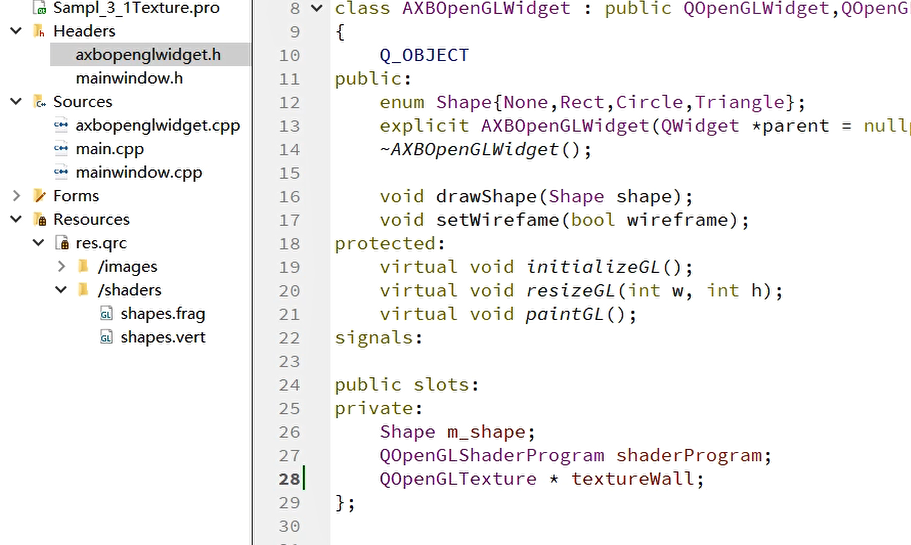Click the shaderProgram member variable

tap(689, 456)
